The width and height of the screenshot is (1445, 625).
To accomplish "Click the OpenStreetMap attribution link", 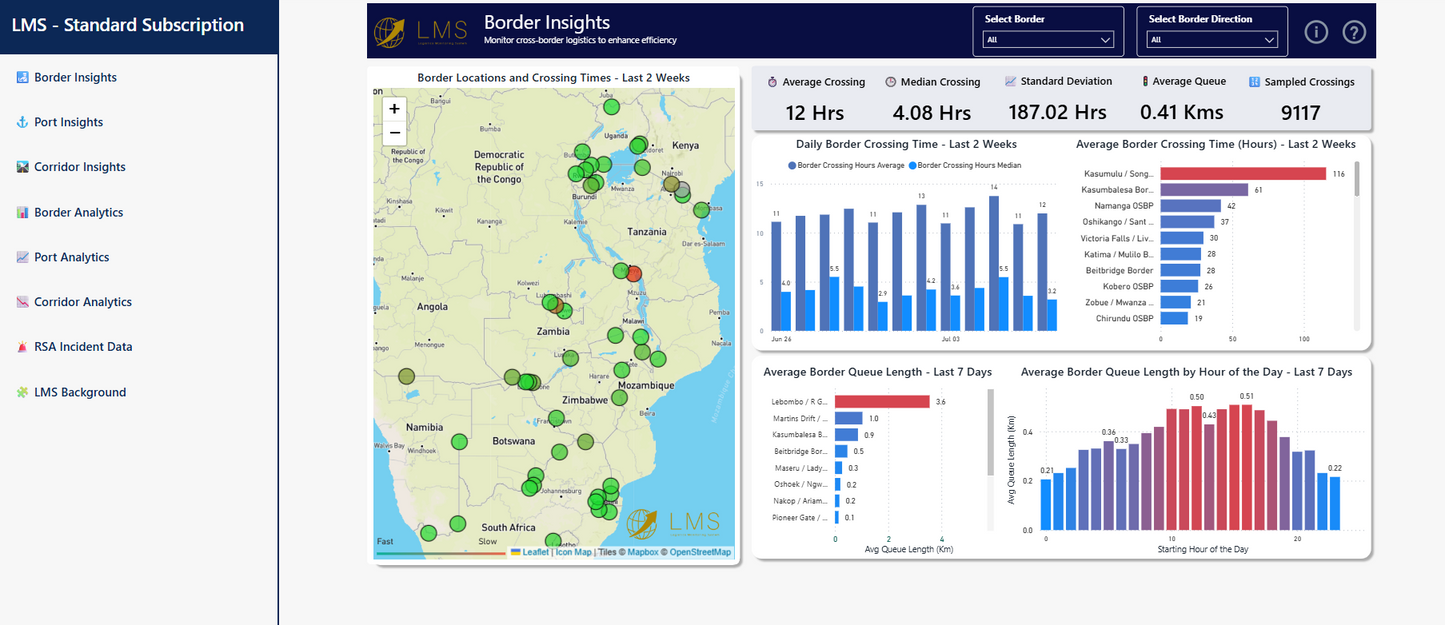I will [x=700, y=552].
